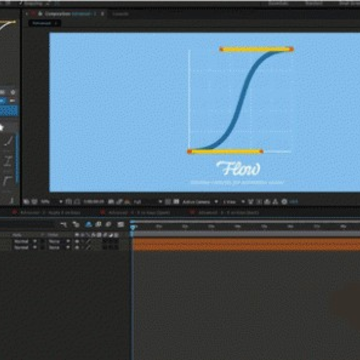360x360 pixels.
Task: Click the Always Preview This View icon
Action: click(x=26, y=202)
